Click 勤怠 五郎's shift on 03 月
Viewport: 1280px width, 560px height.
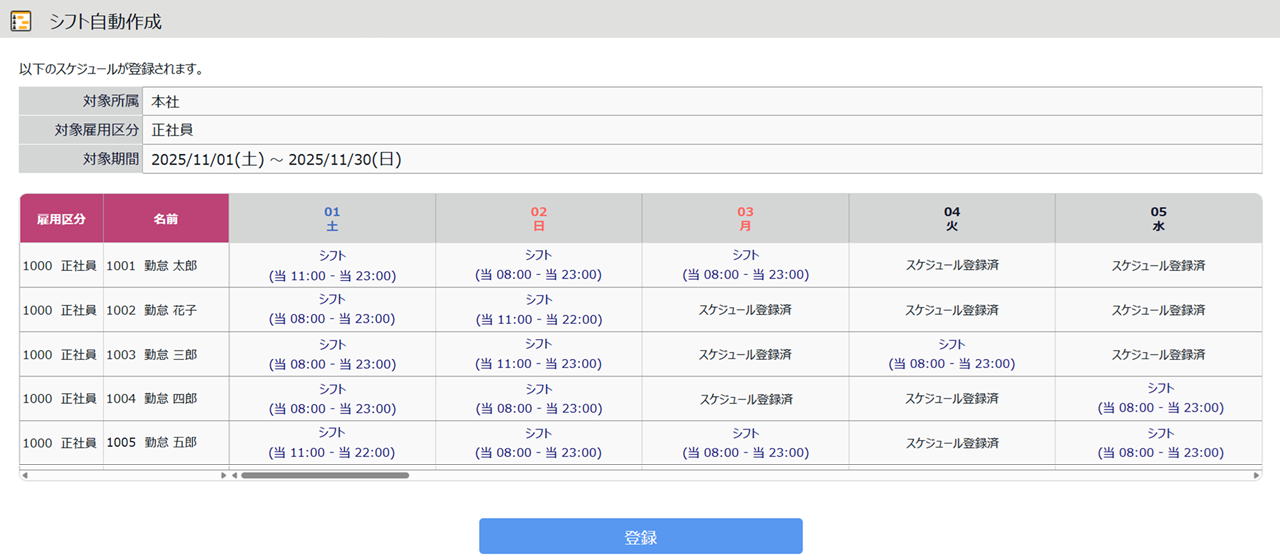point(745,442)
